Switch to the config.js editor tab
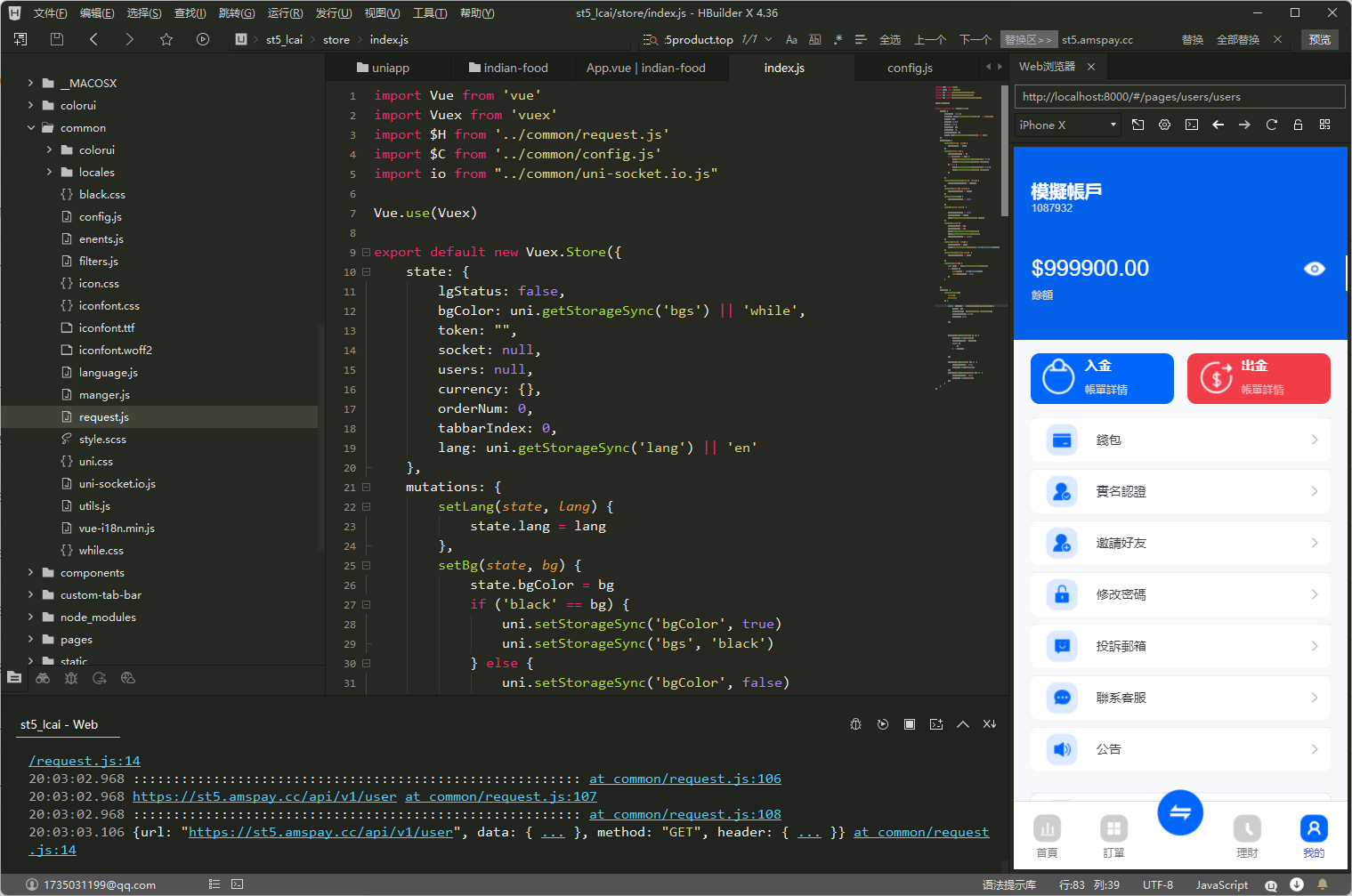Image resolution: width=1352 pixels, height=896 pixels. coord(910,68)
